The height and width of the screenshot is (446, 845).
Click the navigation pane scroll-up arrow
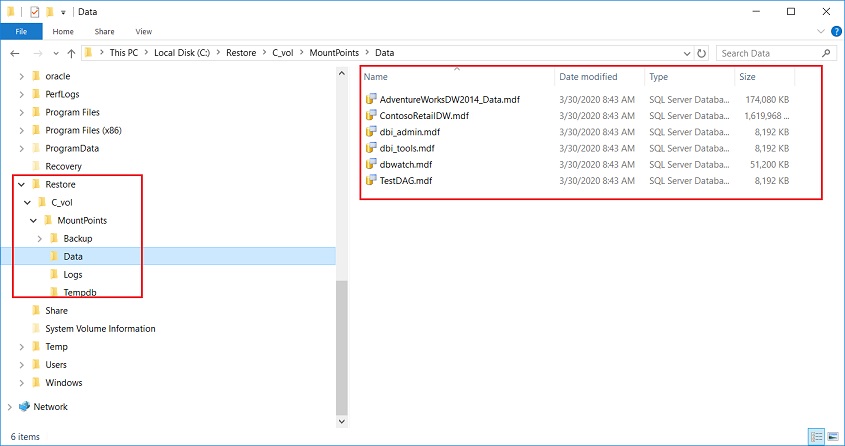(341, 73)
